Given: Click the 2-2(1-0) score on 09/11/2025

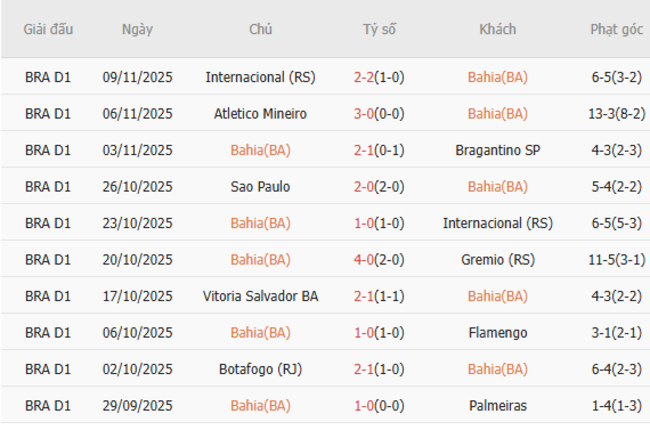Looking at the screenshot, I should [x=379, y=77].
